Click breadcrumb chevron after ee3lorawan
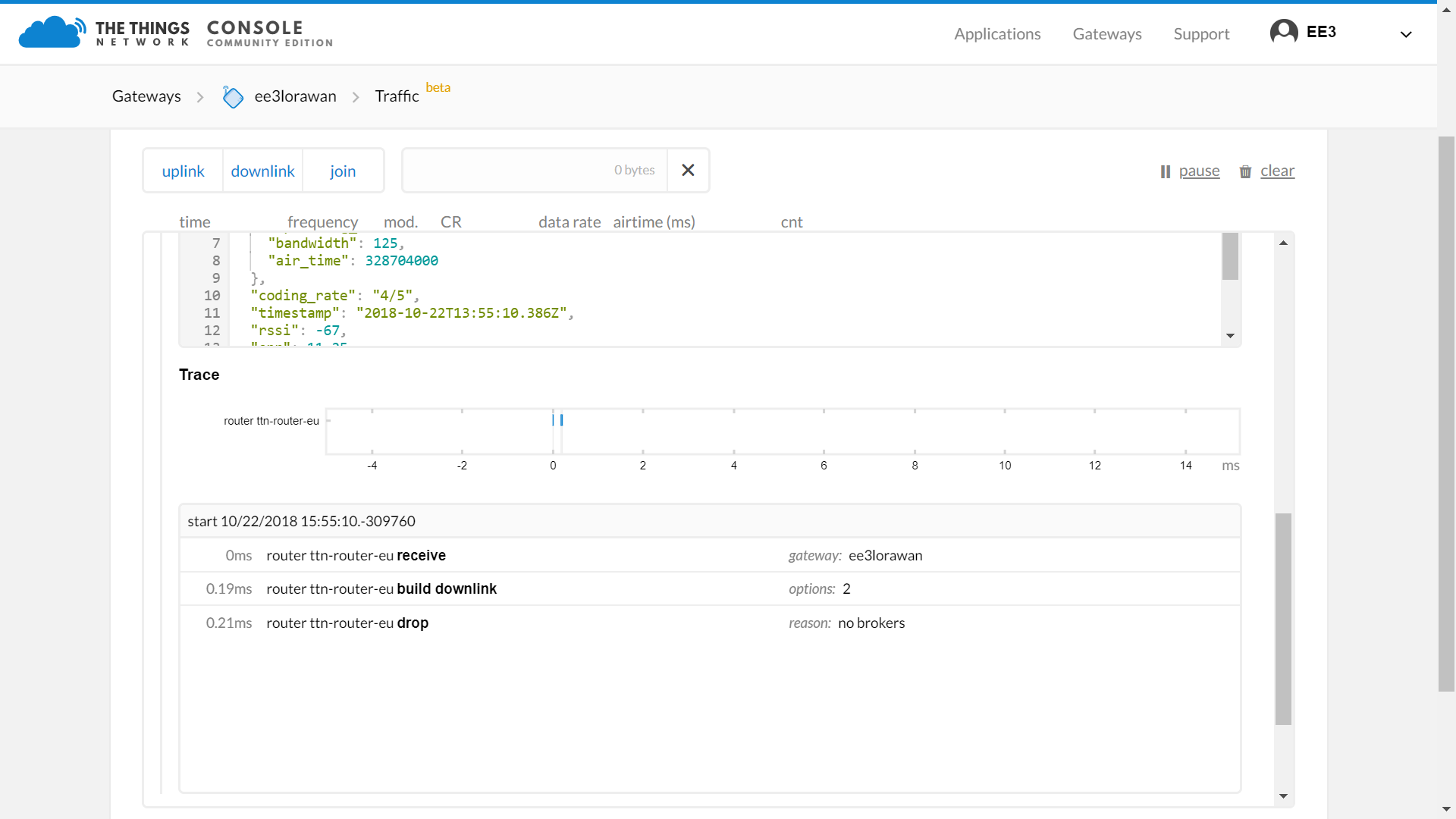Image resolution: width=1456 pixels, height=819 pixels. tap(356, 97)
